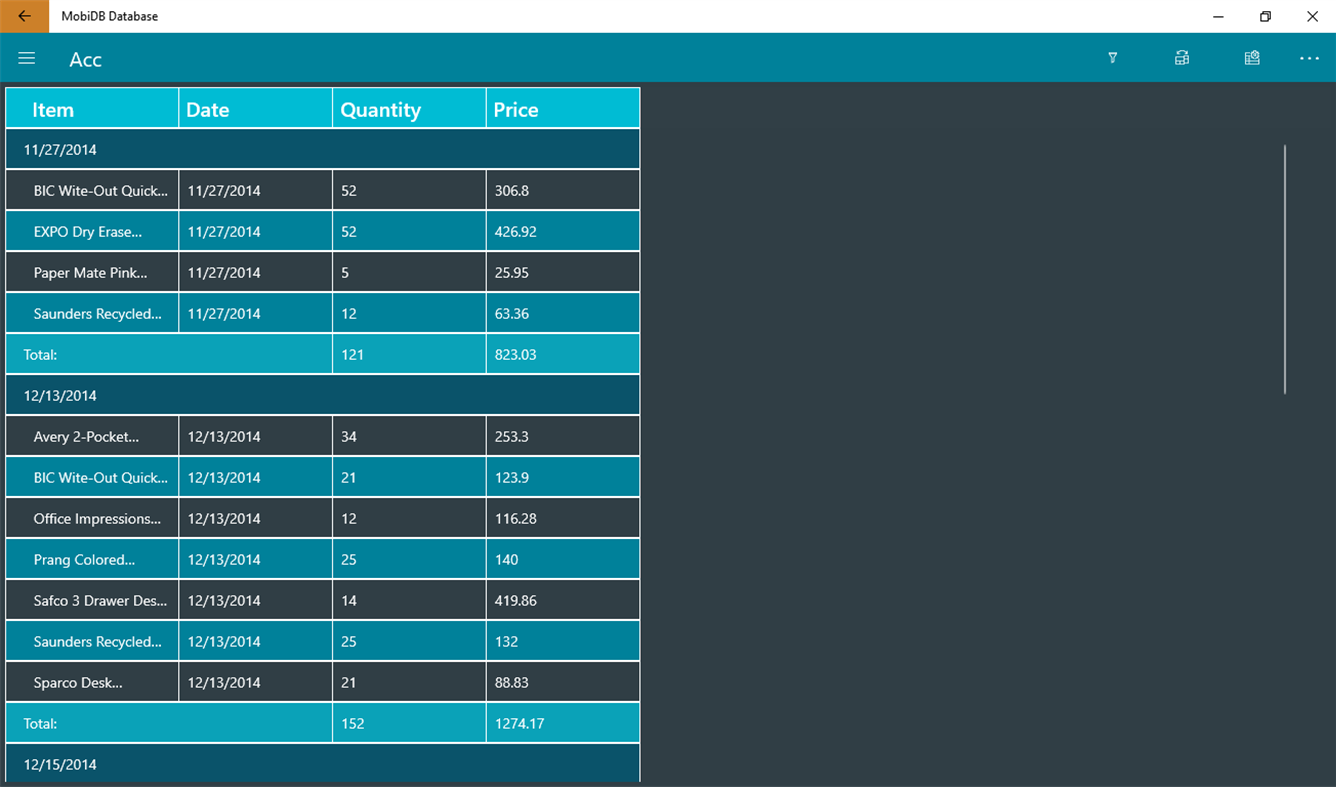
Task: Go back with the orange arrow button
Action: tap(24, 16)
